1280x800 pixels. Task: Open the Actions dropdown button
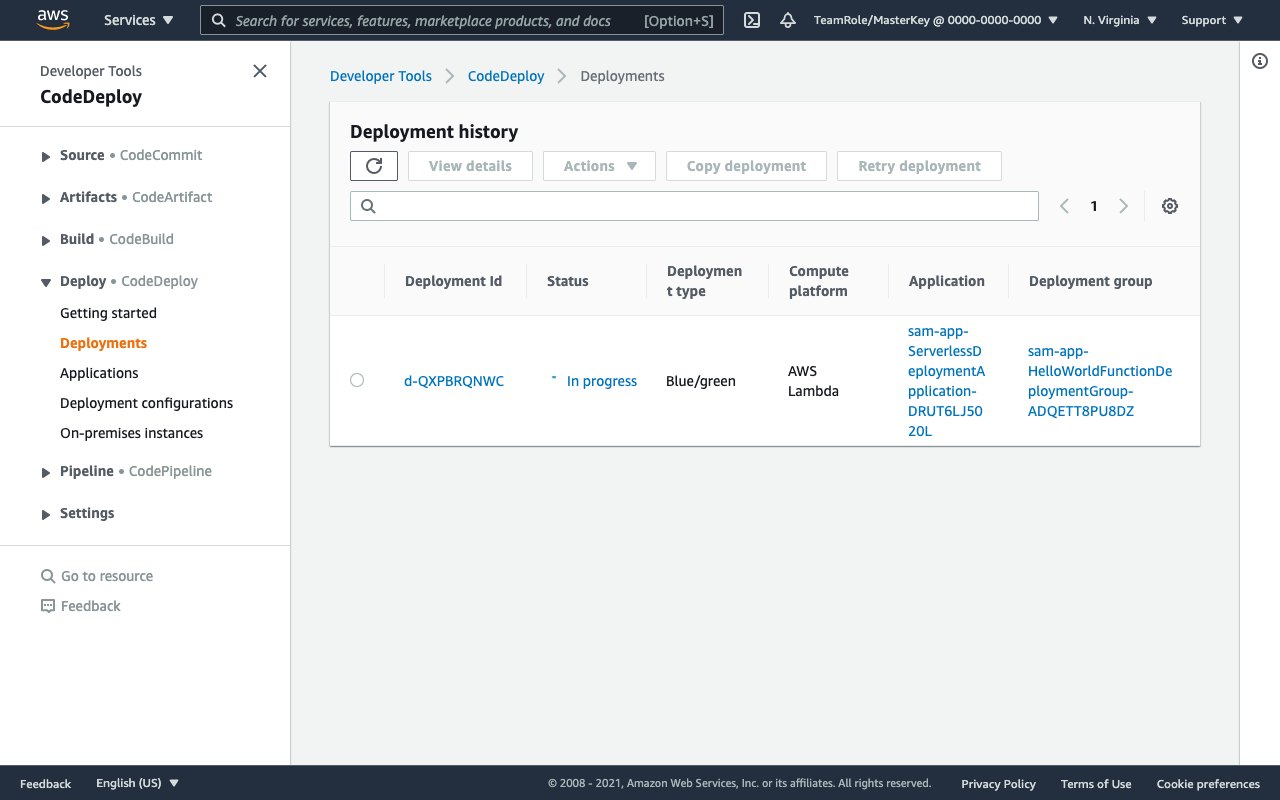click(599, 166)
